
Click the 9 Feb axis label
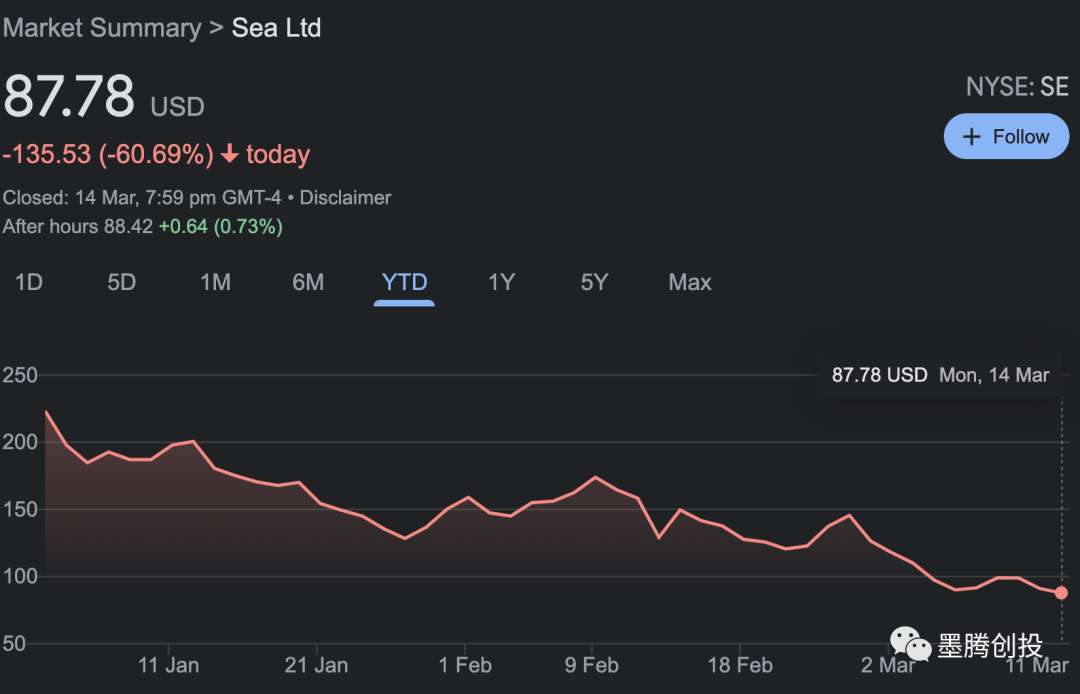(x=592, y=665)
